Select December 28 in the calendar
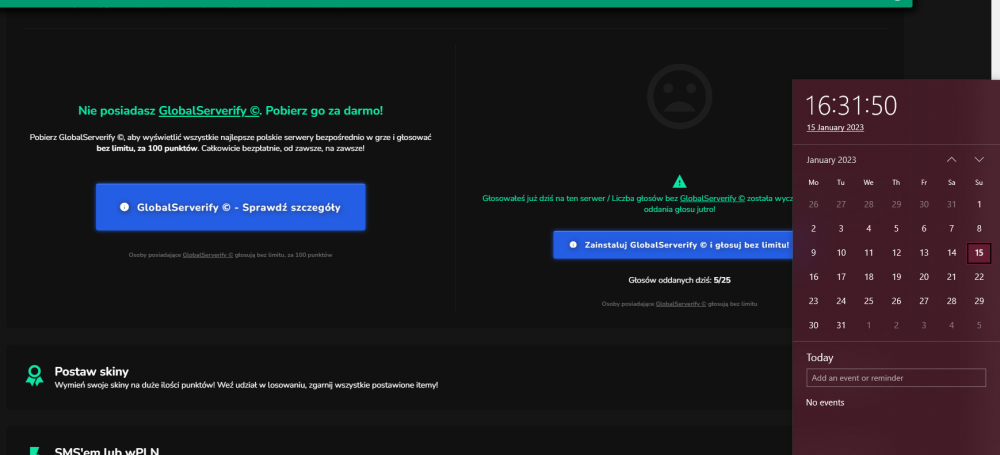 point(869,204)
